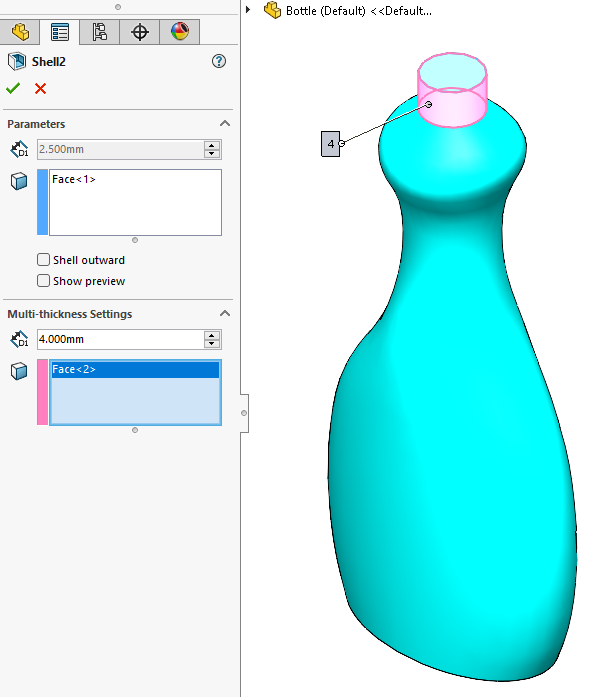Select the PropertyManager tab icon
600x697 pixels.
(x=60, y=32)
